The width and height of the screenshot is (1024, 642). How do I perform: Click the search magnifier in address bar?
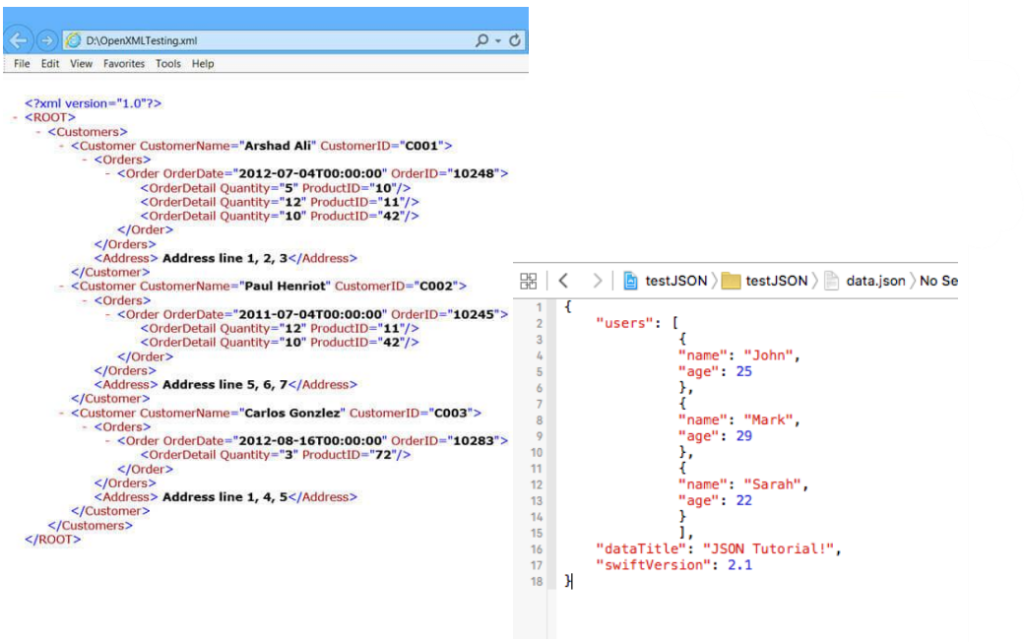pyautogui.click(x=481, y=40)
